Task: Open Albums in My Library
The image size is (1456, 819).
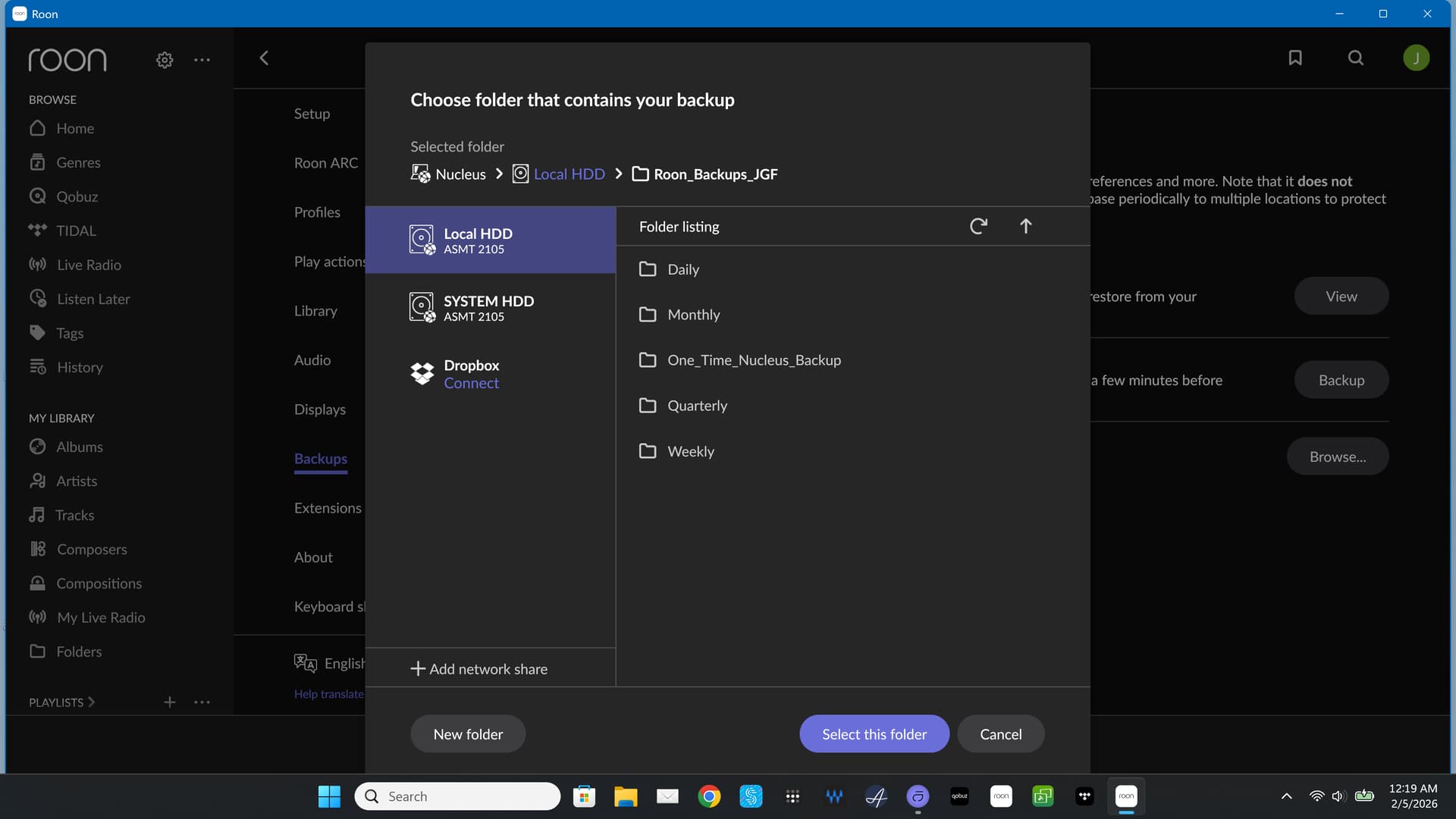Action: coord(79,447)
